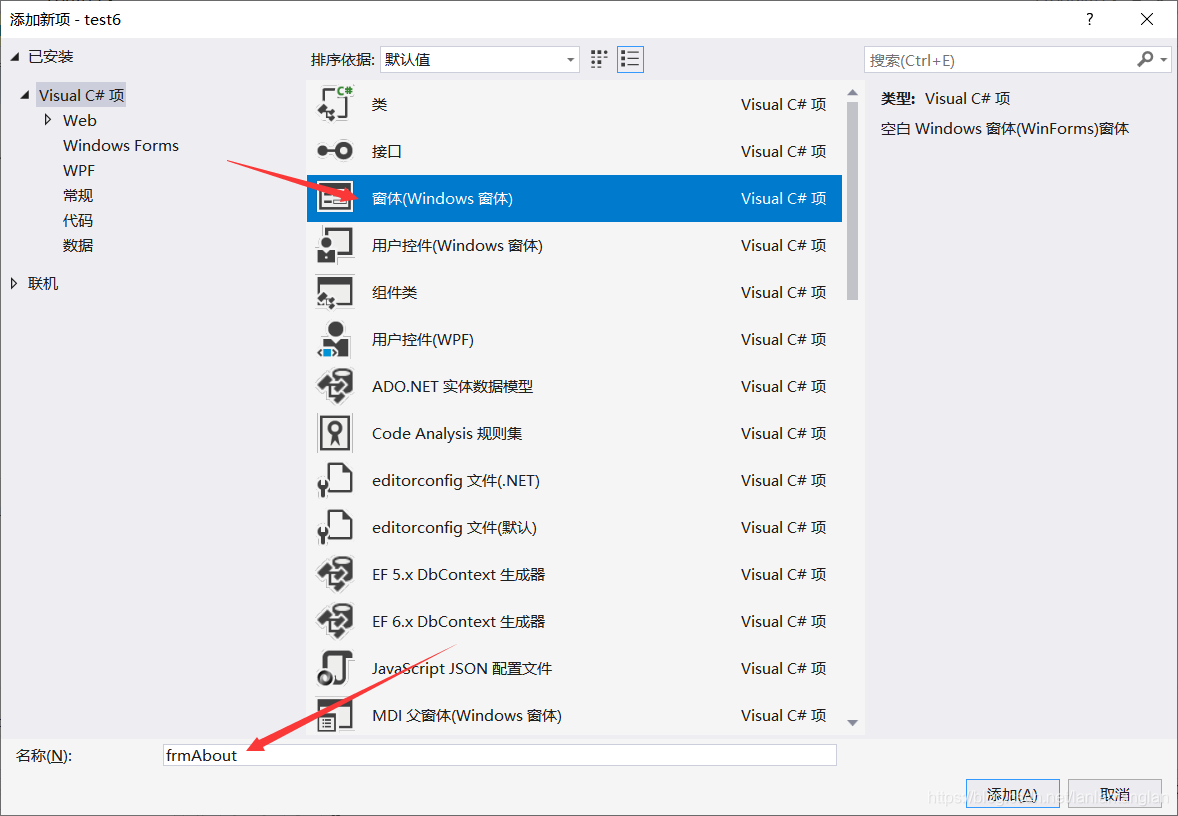Select Code Analysis 规则集 row

click(x=574, y=434)
